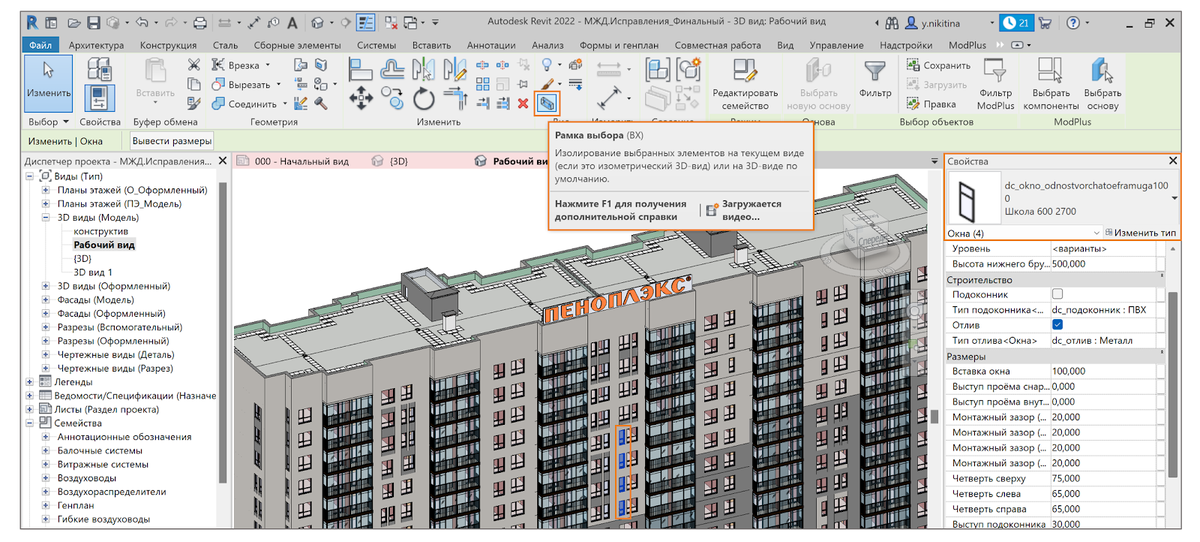Click the Text 'A' icon in quick access toolbar
Screen dimensions: 1200x542
click(x=294, y=22)
